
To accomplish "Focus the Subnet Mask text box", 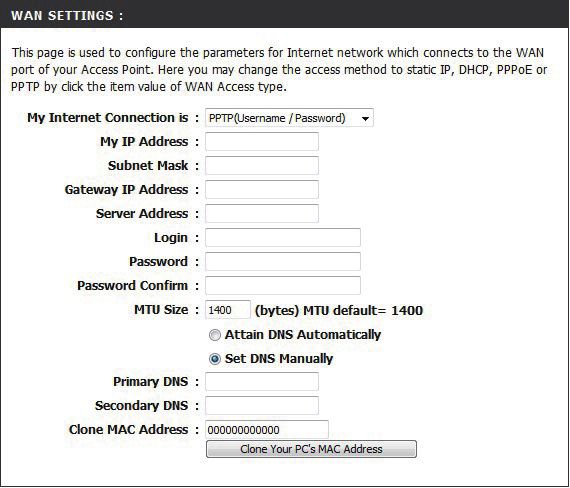I will [262, 165].
